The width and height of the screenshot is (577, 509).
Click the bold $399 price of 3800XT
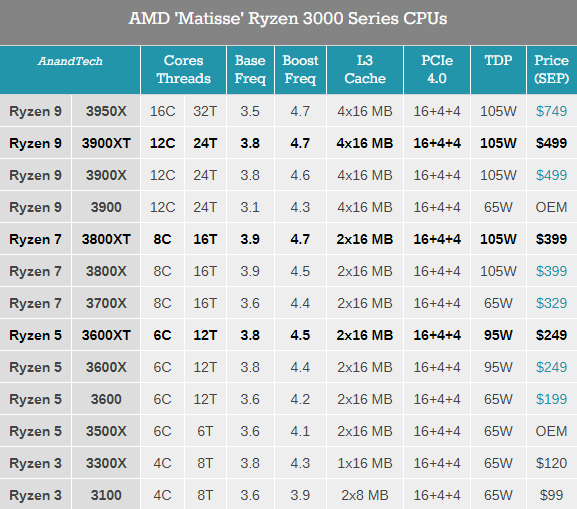click(x=551, y=239)
